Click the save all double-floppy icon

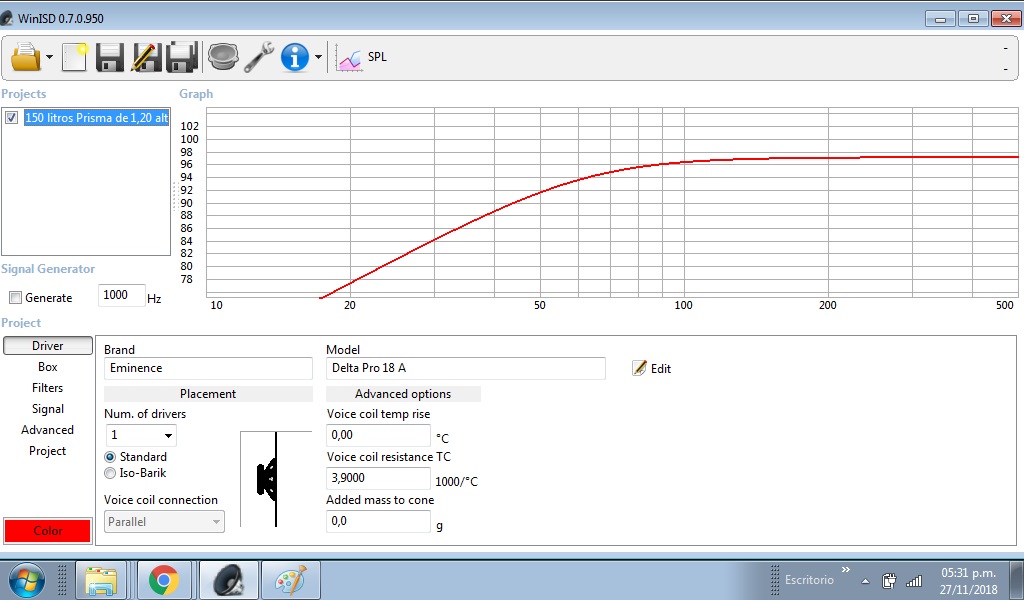(182, 57)
